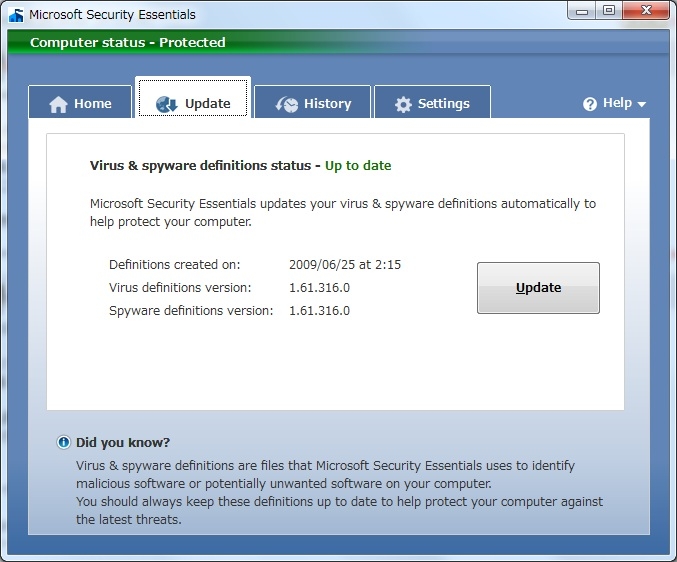This screenshot has width=677, height=562.
Task: Select the Update tab
Action: coord(193,98)
